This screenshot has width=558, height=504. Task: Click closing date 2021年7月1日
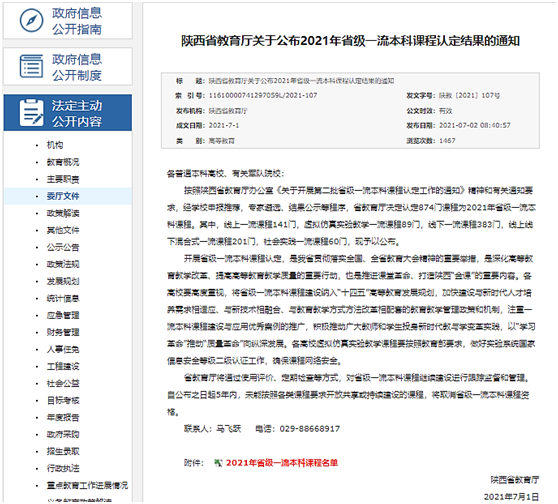tap(511, 497)
